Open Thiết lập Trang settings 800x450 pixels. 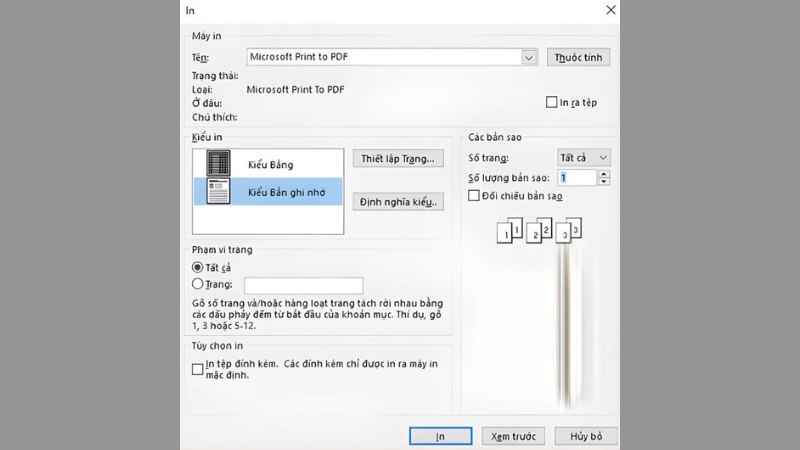[x=398, y=159]
